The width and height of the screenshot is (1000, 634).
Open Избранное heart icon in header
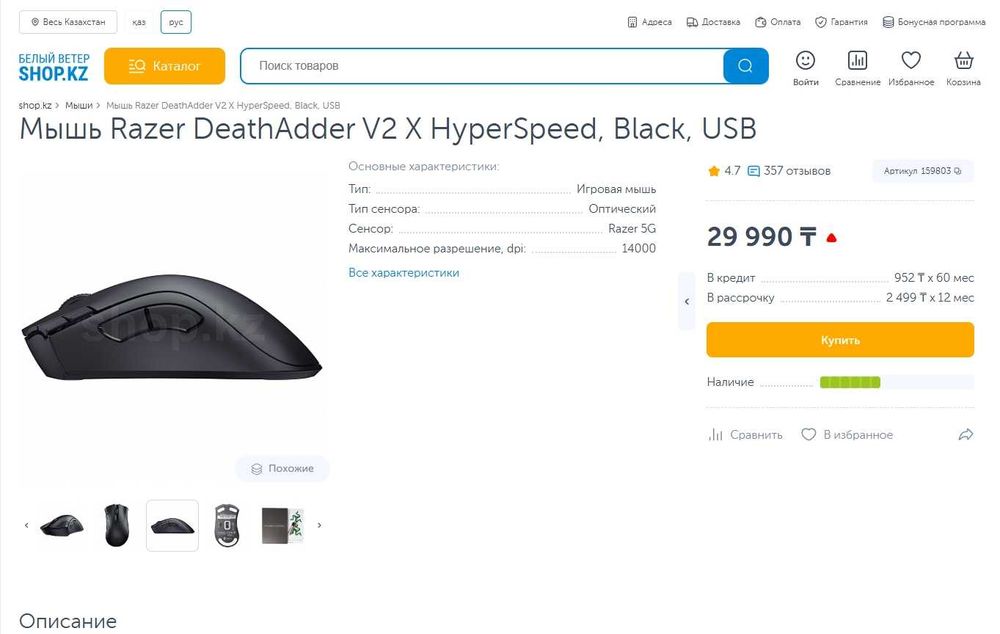[x=911, y=61]
